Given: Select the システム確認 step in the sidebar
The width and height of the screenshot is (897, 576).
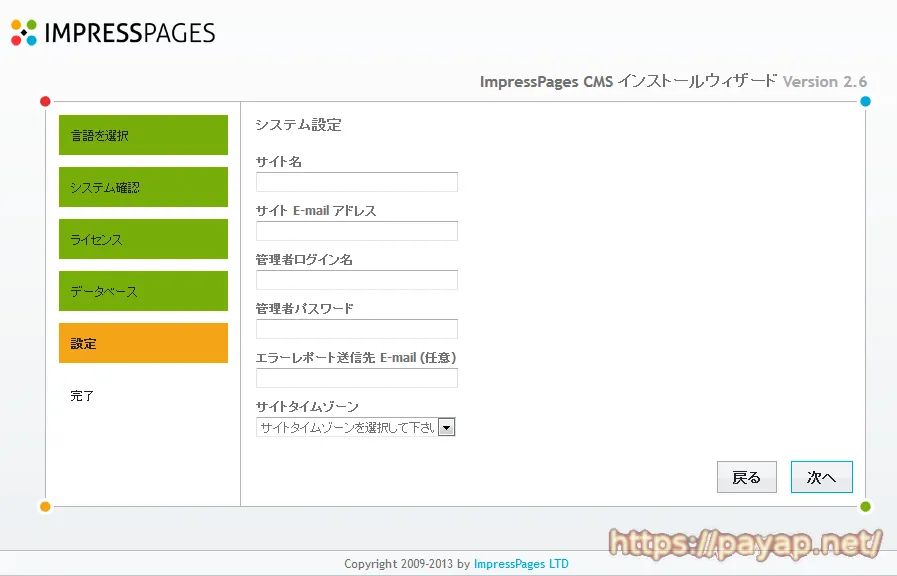Looking at the screenshot, I should pyautogui.click(x=142, y=187).
